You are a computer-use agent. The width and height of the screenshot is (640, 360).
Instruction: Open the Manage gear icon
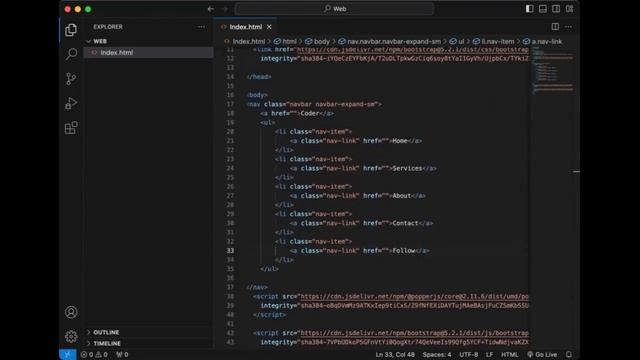tap(71, 336)
